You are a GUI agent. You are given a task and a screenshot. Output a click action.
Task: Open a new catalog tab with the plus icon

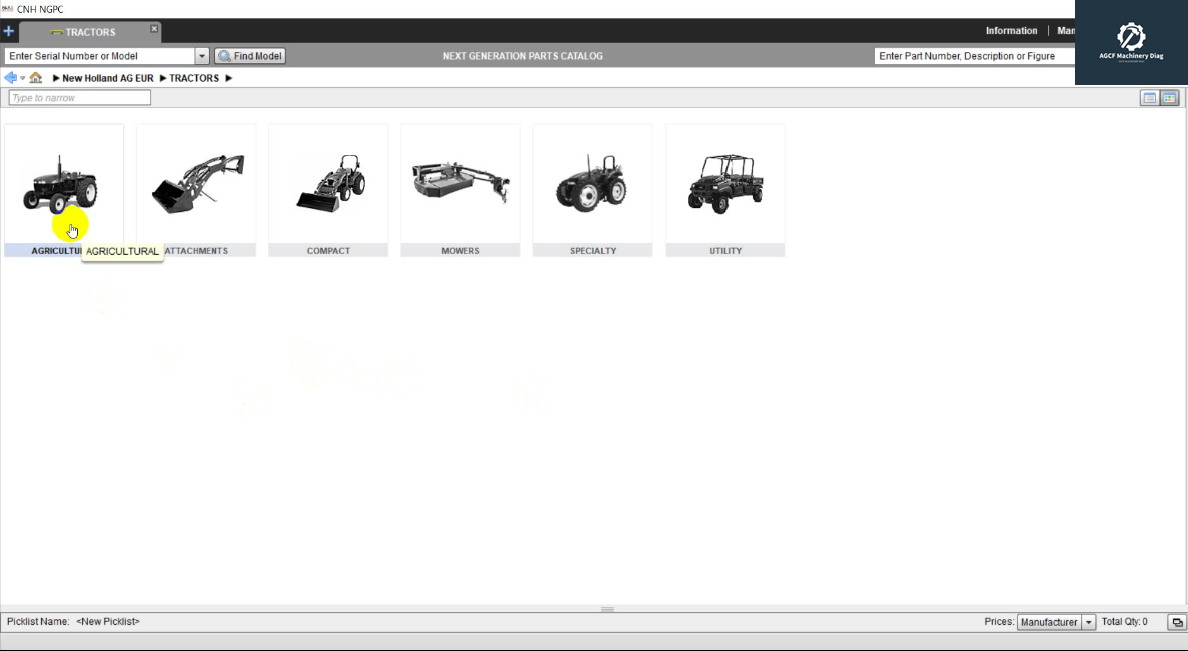[x=8, y=31]
